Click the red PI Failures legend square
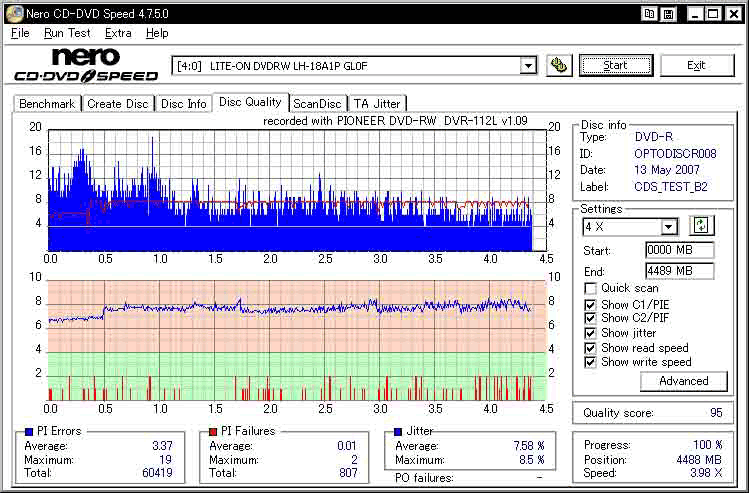749x493 pixels. (x=212, y=431)
